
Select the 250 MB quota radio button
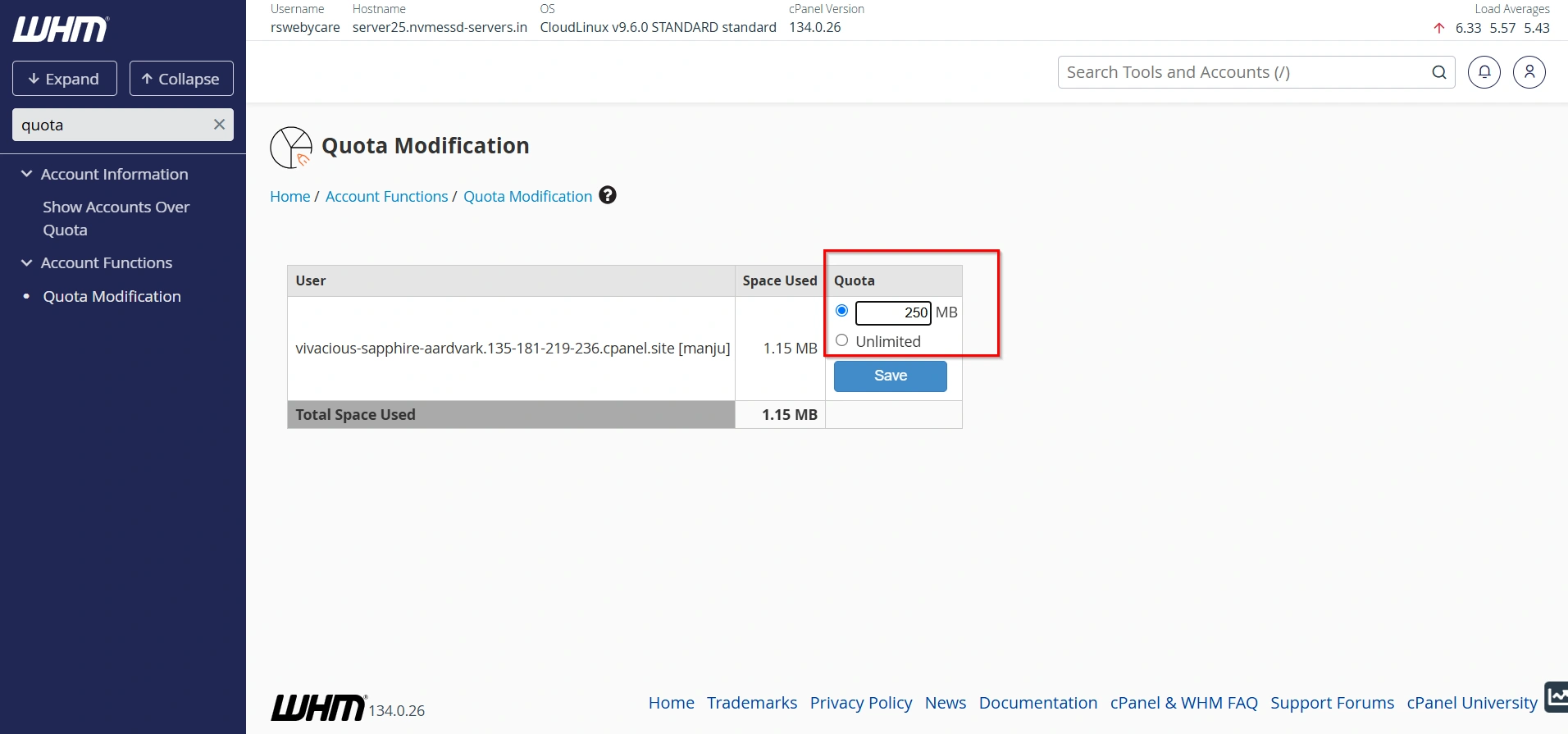[x=841, y=311]
